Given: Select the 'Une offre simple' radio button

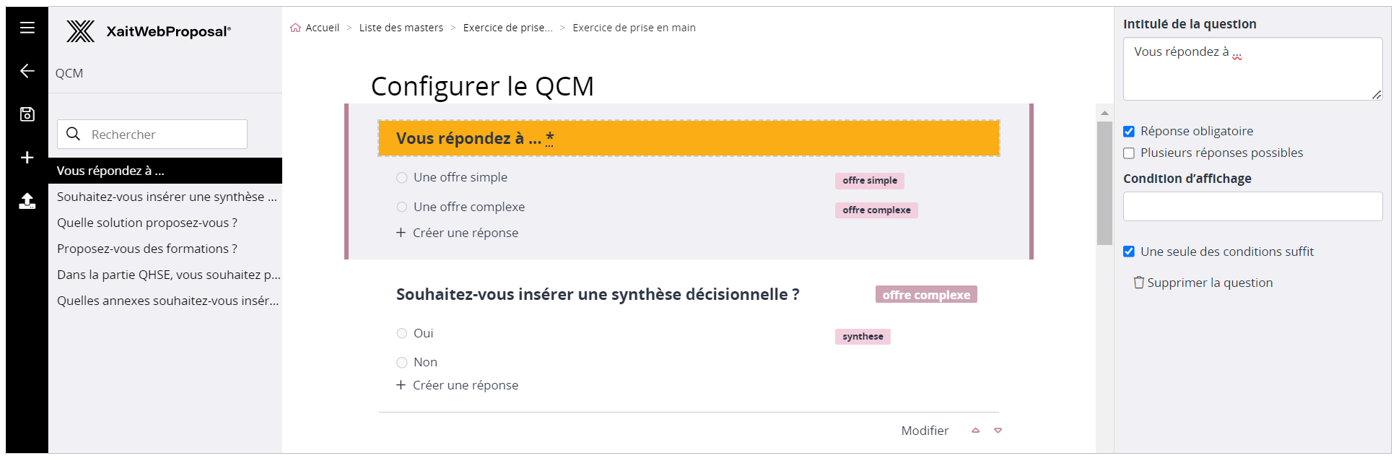Looking at the screenshot, I should coord(402,178).
